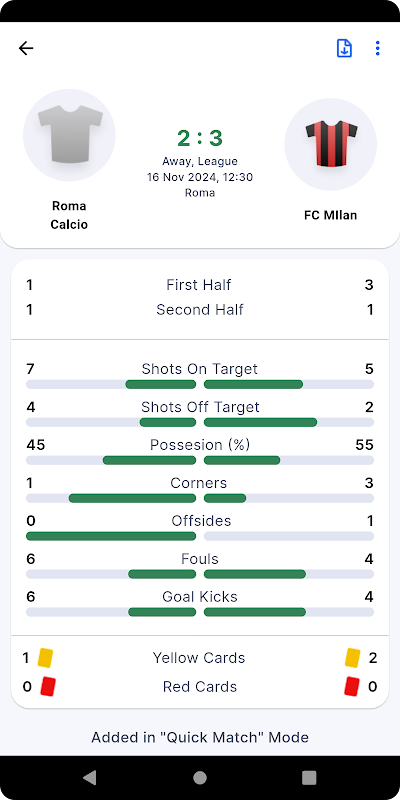400x800 pixels.
Task: Click the left team red card icon
Action: coord(48,686)
